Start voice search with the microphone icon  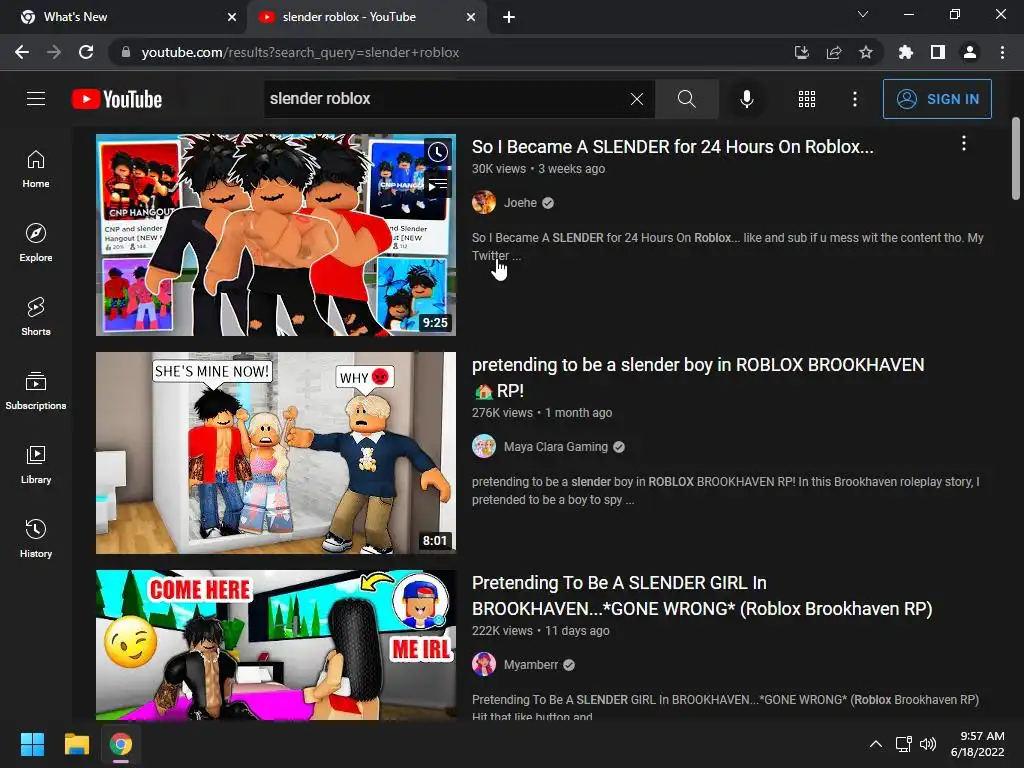[x=746, y=99]
